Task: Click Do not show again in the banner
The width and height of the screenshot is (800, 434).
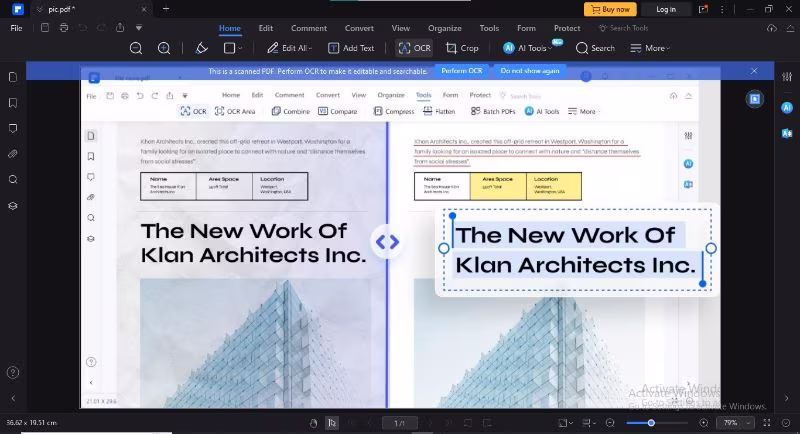Action: point(530,71)
